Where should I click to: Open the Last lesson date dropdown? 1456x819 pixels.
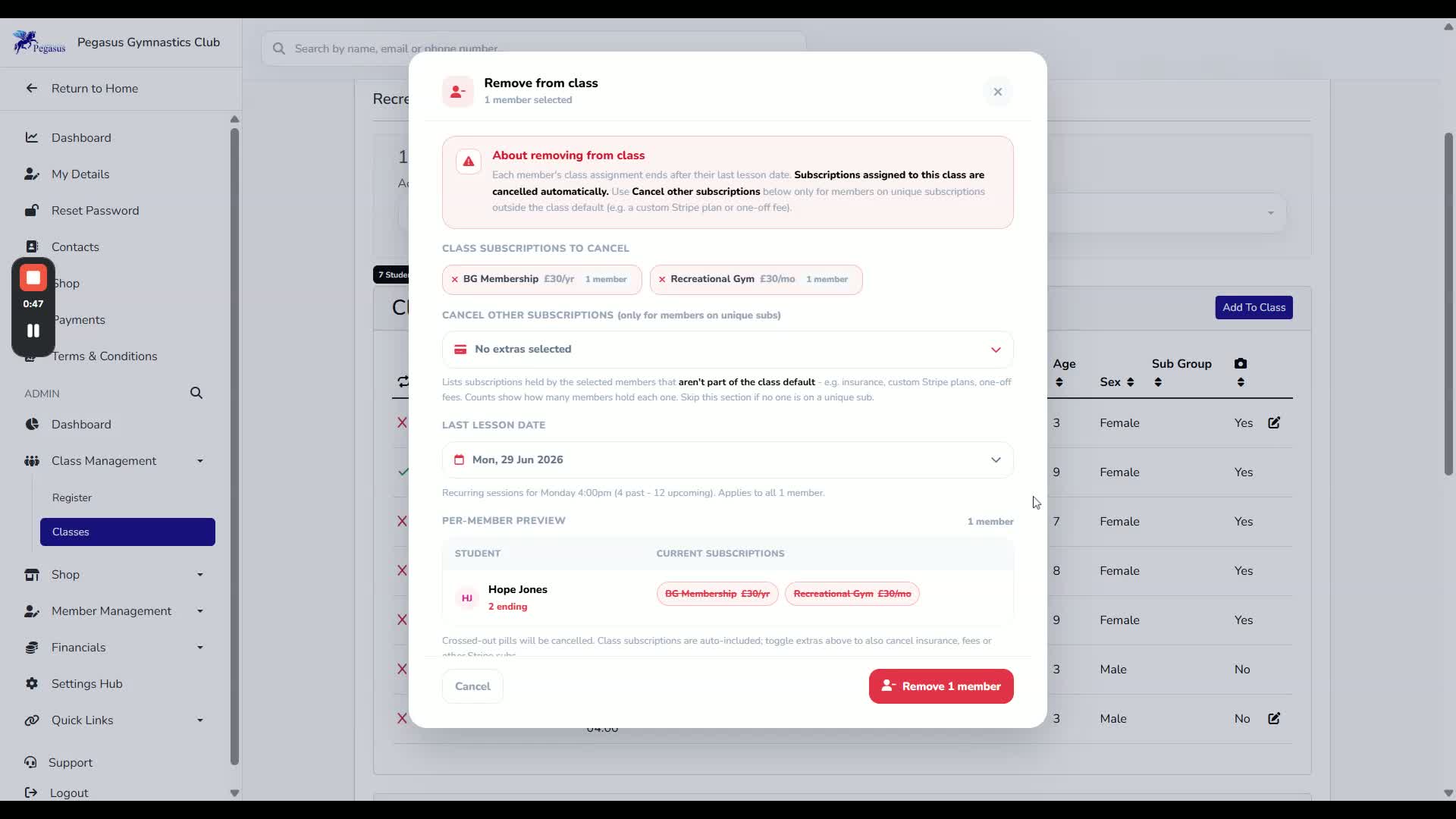point(727,460)
